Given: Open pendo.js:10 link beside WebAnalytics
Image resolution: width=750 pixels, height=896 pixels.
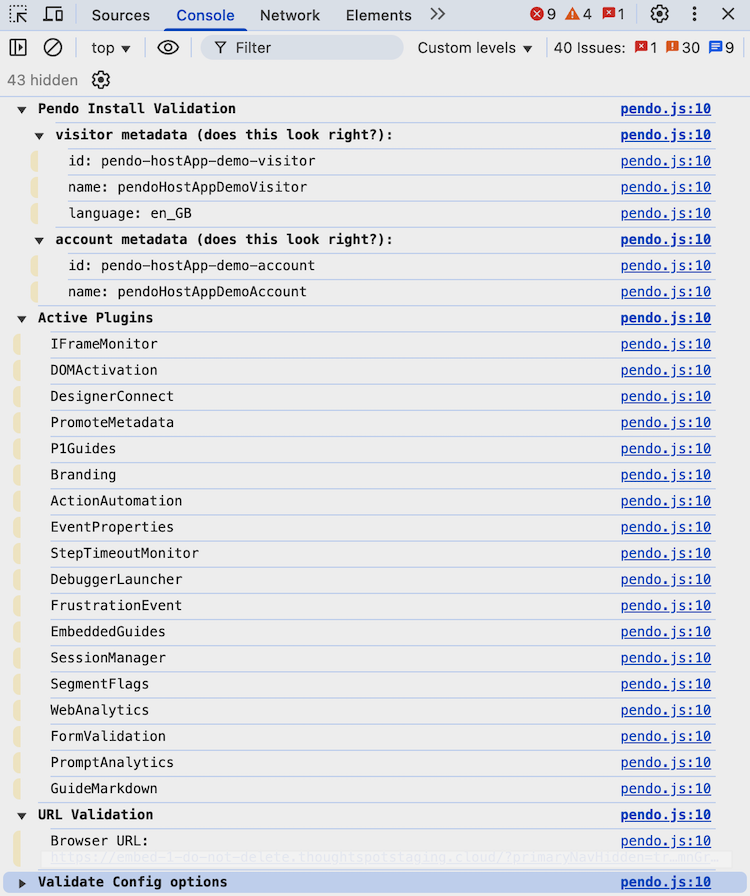Looking at the screenshot, I should click(665, 710).
